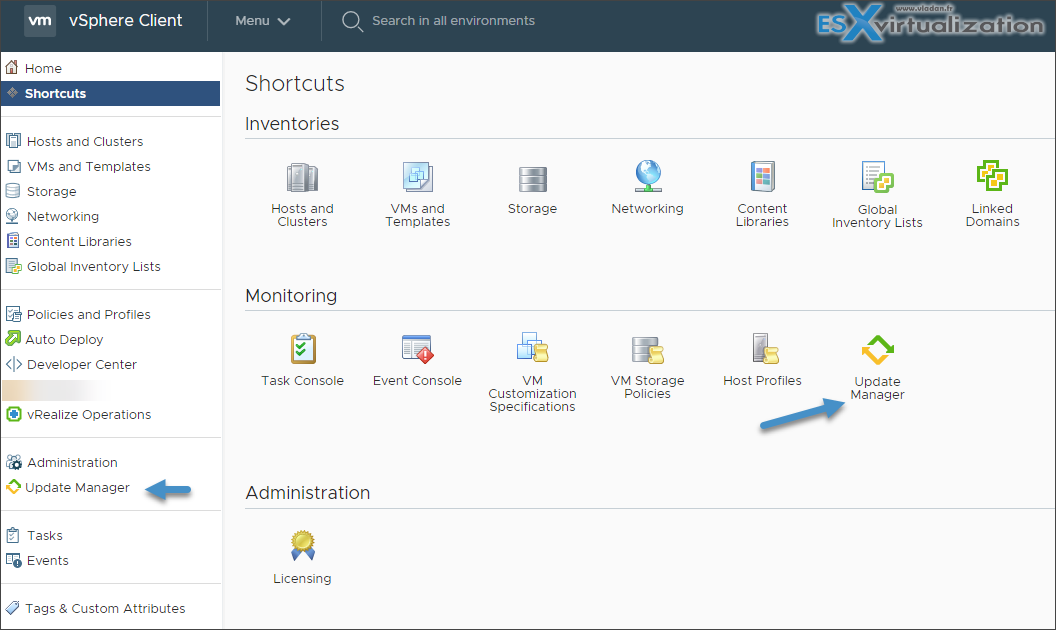Screen dimensions: 1056x630
Task: Open the Update Manager shortcut in Monitoring
Action: tap(877, 351)
